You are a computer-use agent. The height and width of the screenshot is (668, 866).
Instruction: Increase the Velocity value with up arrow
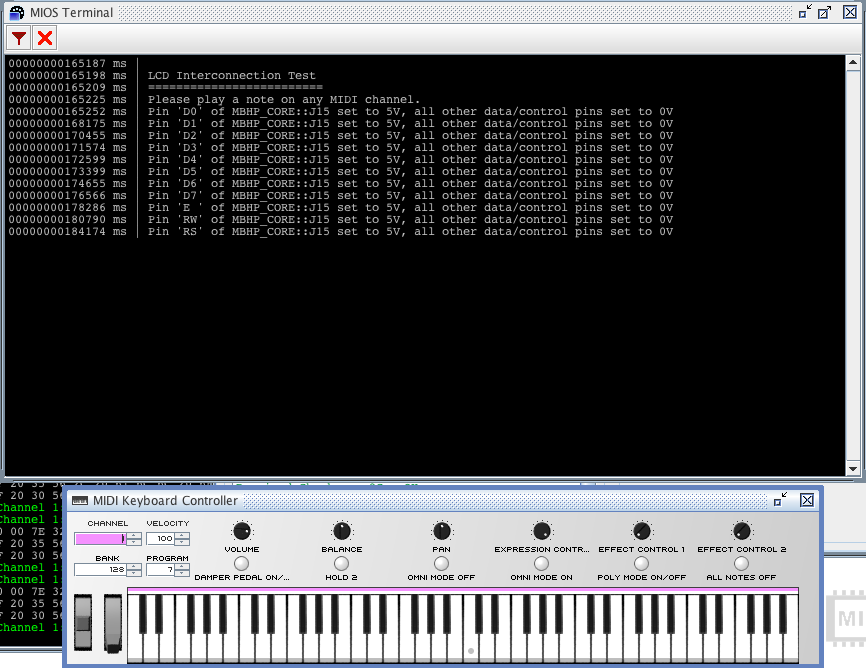click(x=182, y=535)
